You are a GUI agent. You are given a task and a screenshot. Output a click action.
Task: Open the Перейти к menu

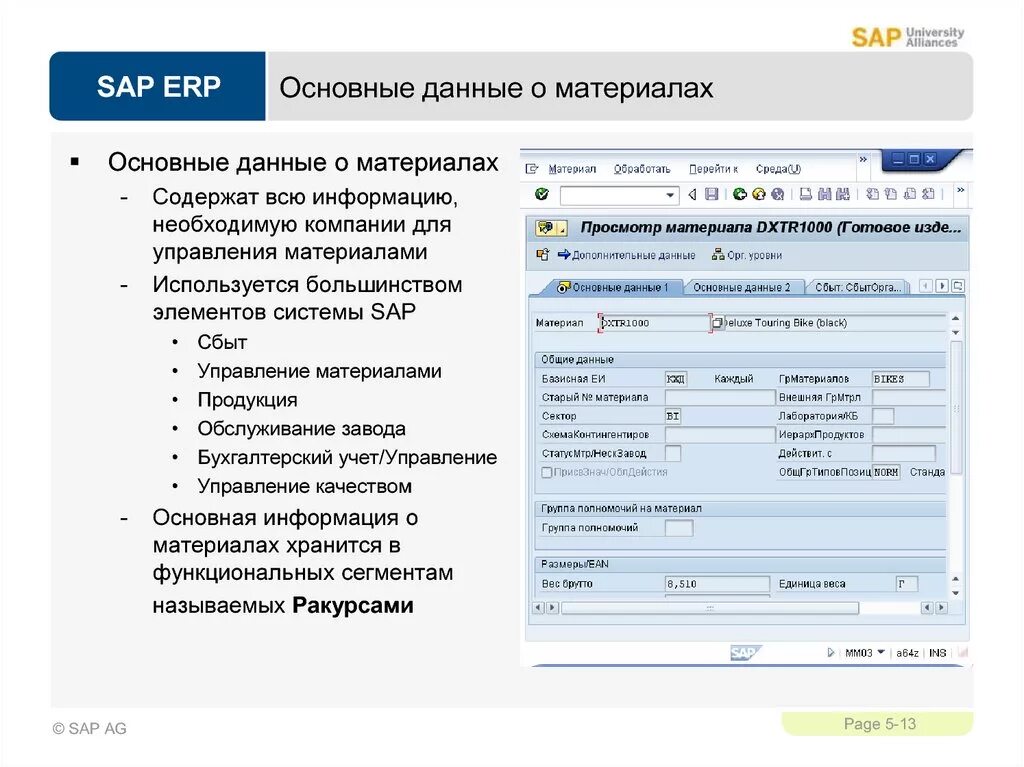pyautogui.click(x=713, y=169)
